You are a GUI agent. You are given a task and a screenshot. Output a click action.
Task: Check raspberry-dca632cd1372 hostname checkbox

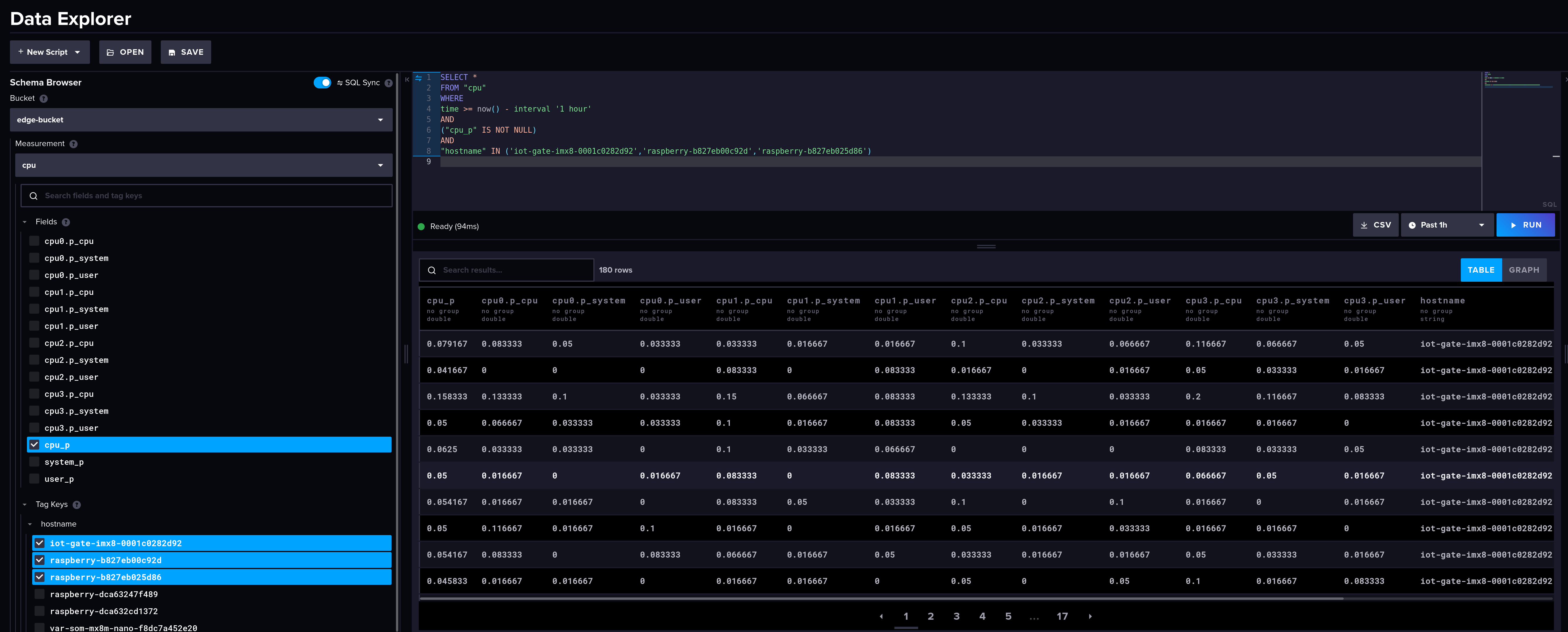tap(40, 611)
